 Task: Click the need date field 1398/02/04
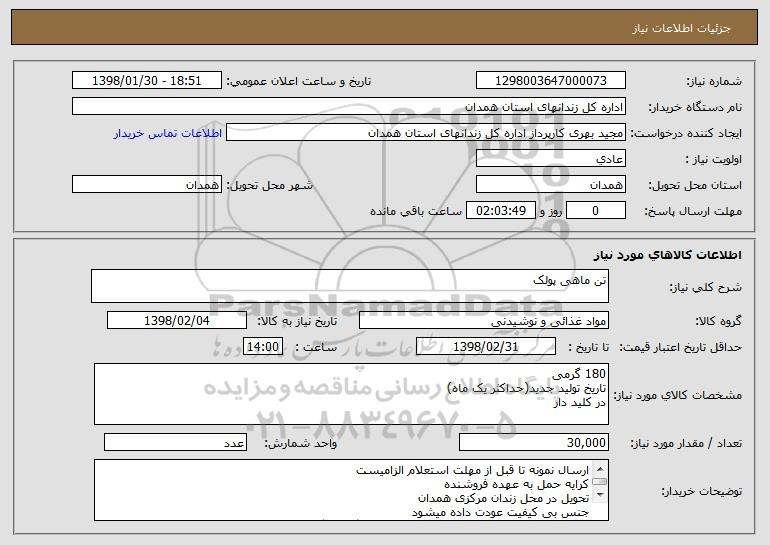tap(177, 320)
